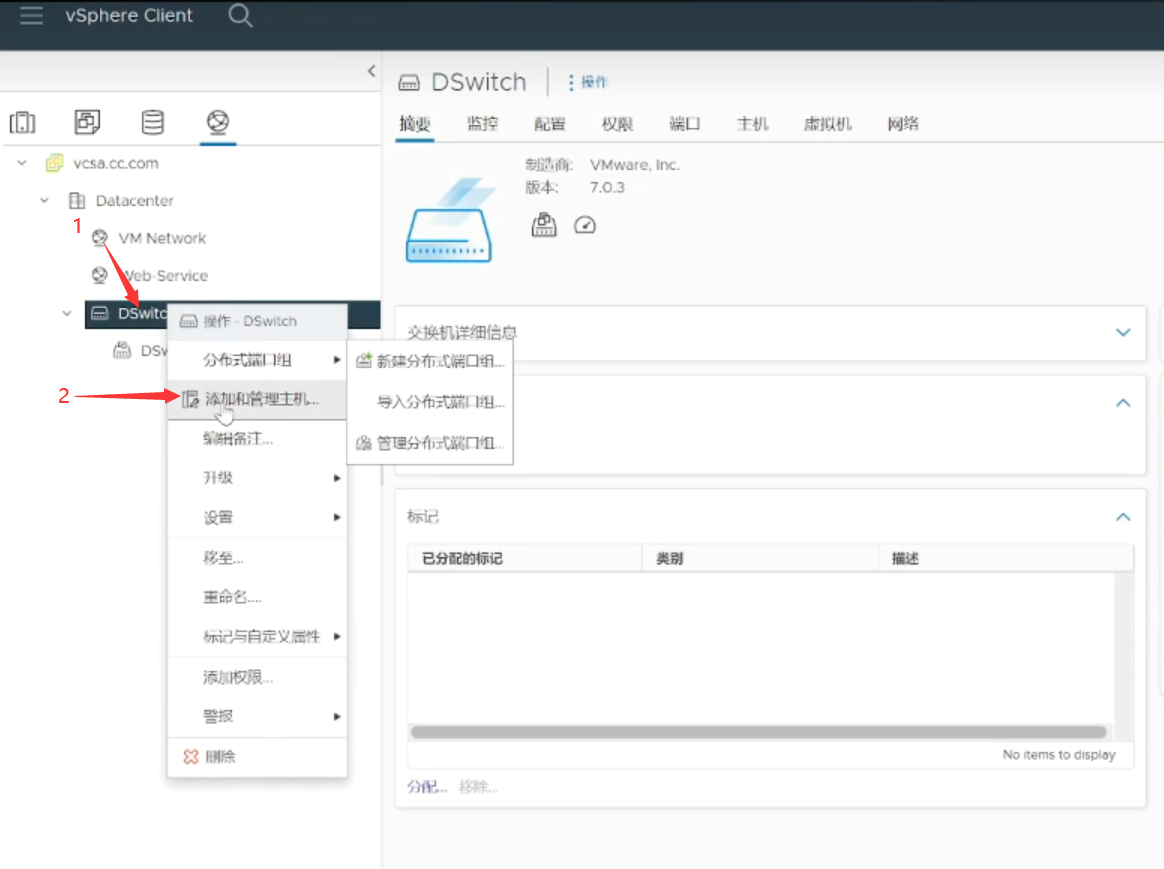Click the 移除 remove tag link

click(x=478, y=787)
